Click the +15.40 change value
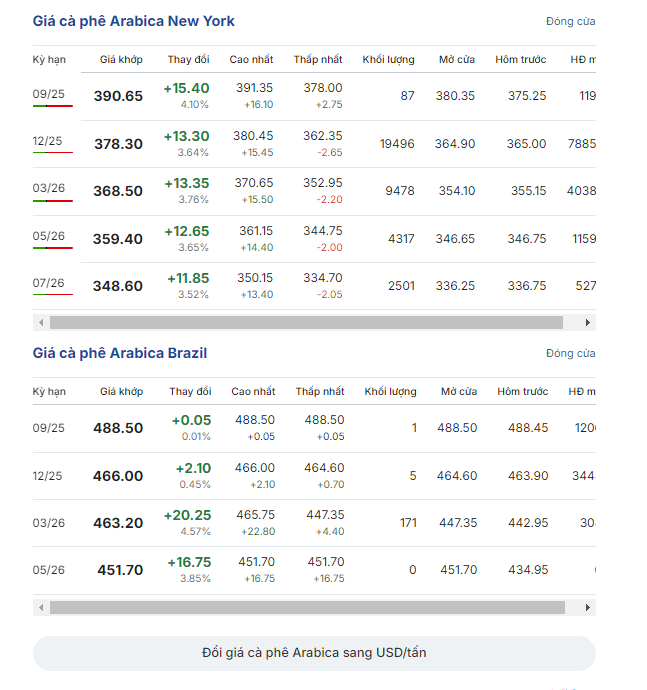 (x=187, y=88)
